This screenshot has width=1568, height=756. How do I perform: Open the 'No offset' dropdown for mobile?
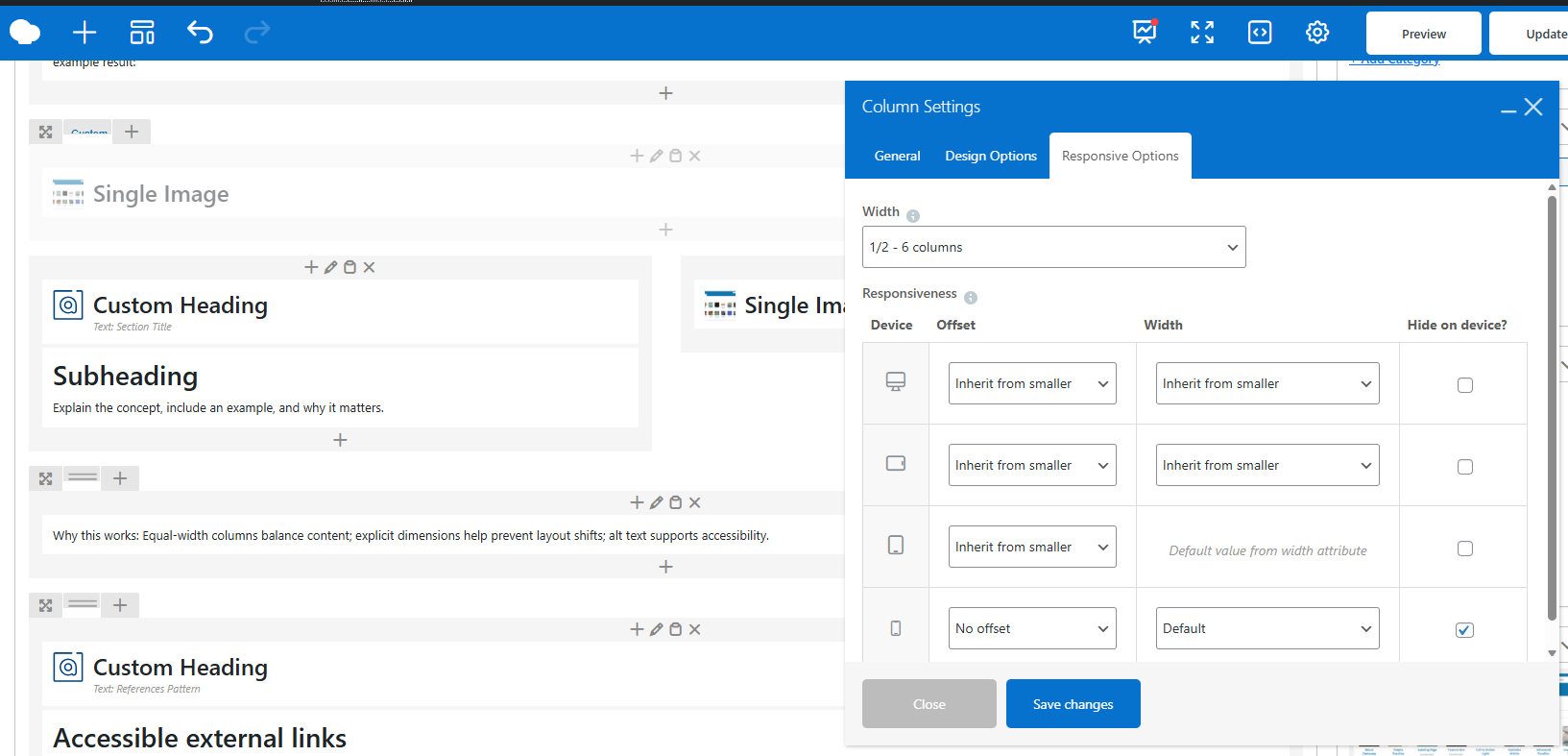coord(1032,628)
